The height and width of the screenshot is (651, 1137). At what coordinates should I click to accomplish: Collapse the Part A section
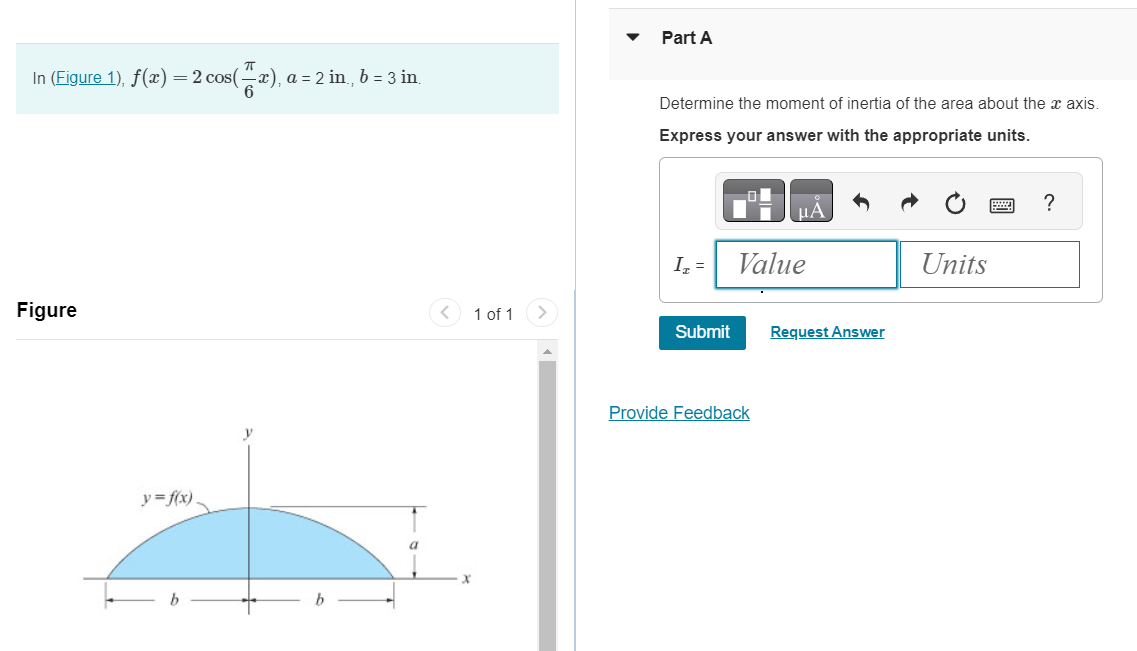coord(632,37)
